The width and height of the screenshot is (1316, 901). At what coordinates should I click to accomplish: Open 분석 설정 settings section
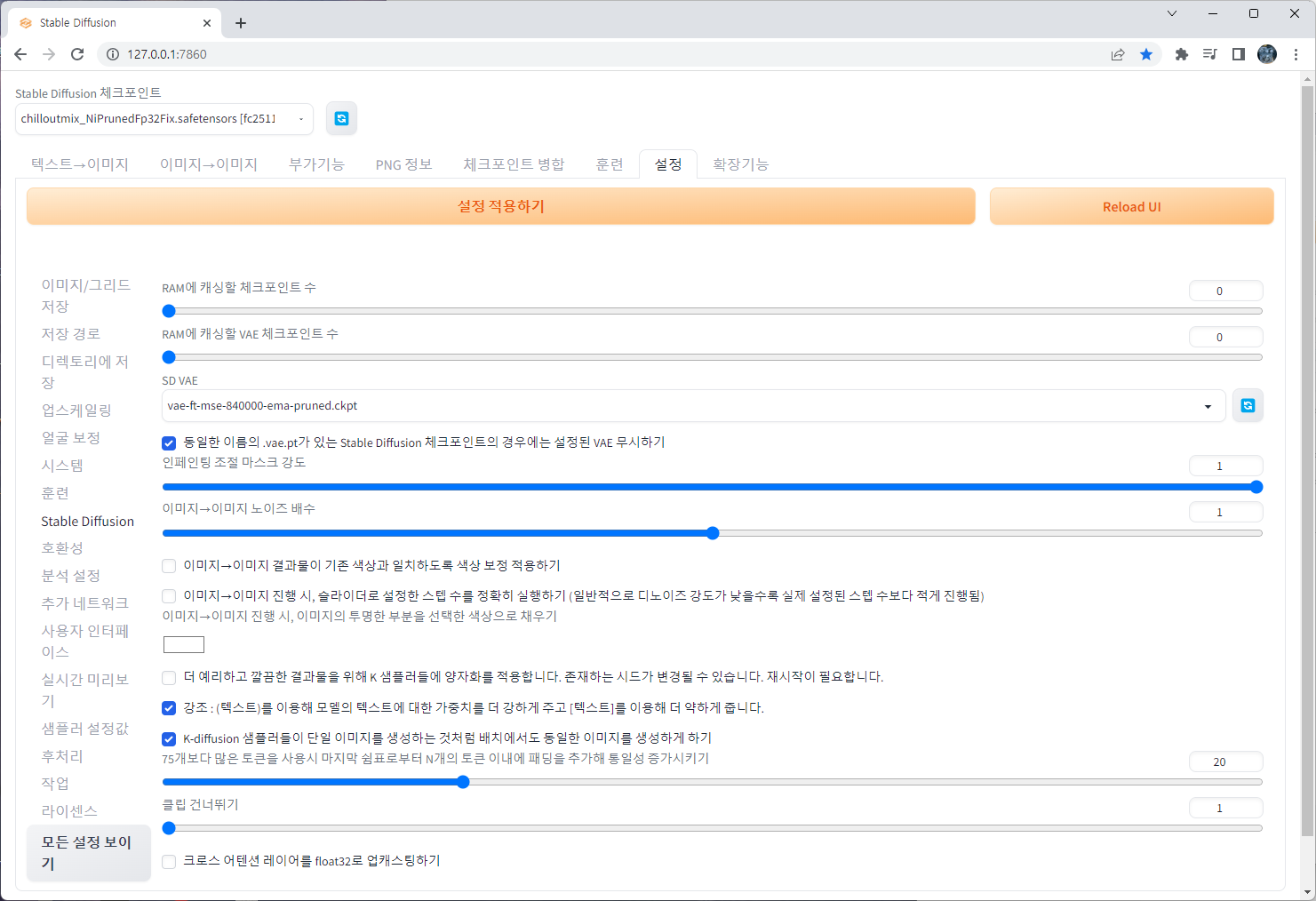[x=71, y=576]
